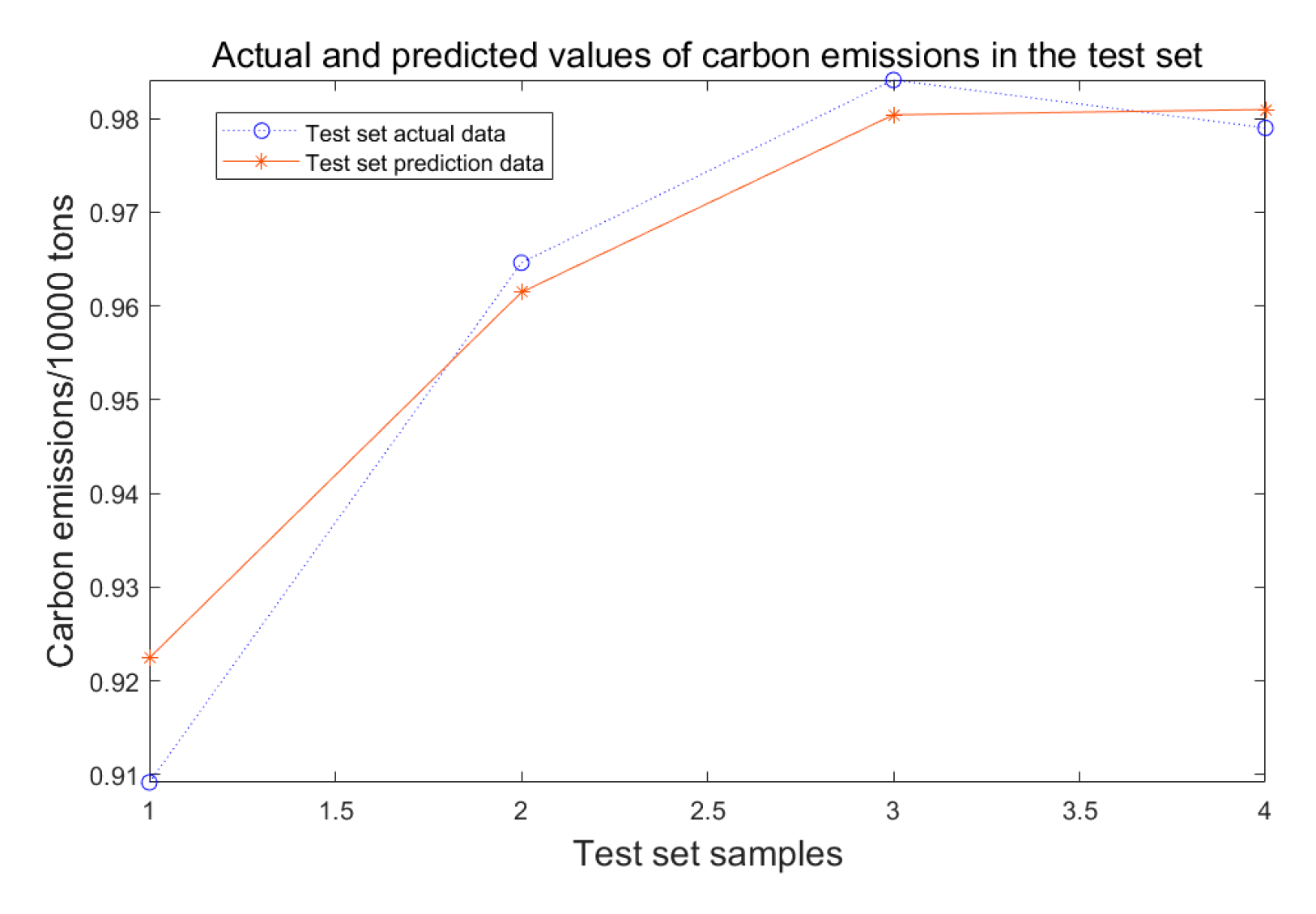Select the 'Test set actual data' legend label
Screen dimensions: 1316x914
pos(405,134)
